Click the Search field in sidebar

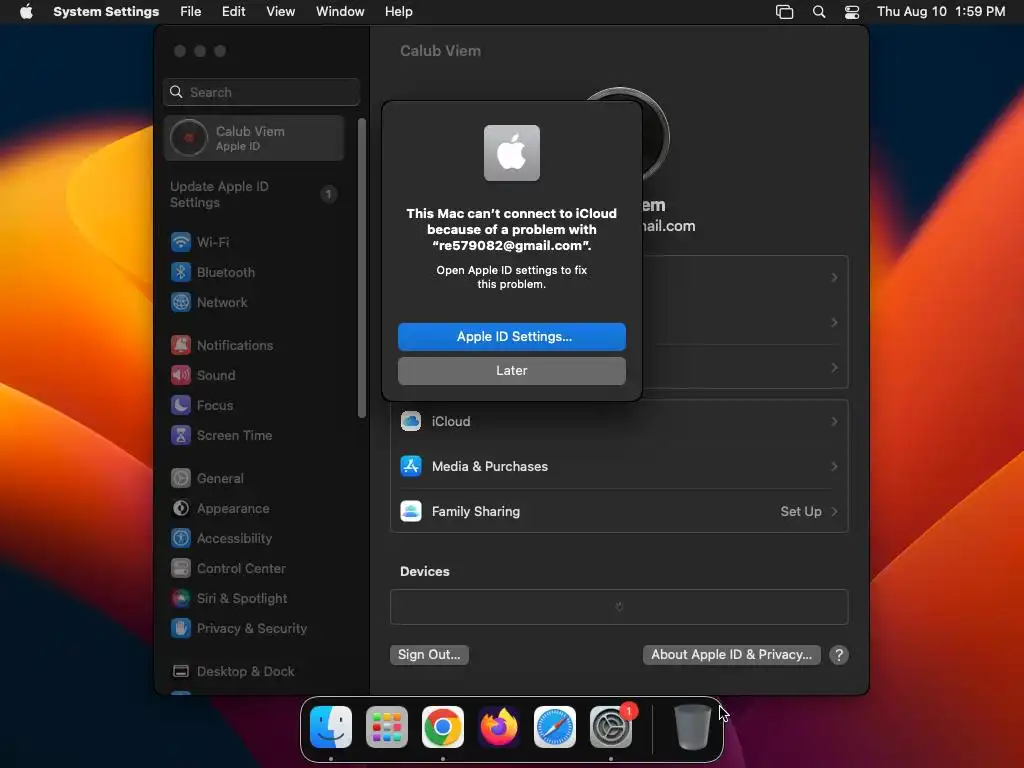click(x=261, y=92)
